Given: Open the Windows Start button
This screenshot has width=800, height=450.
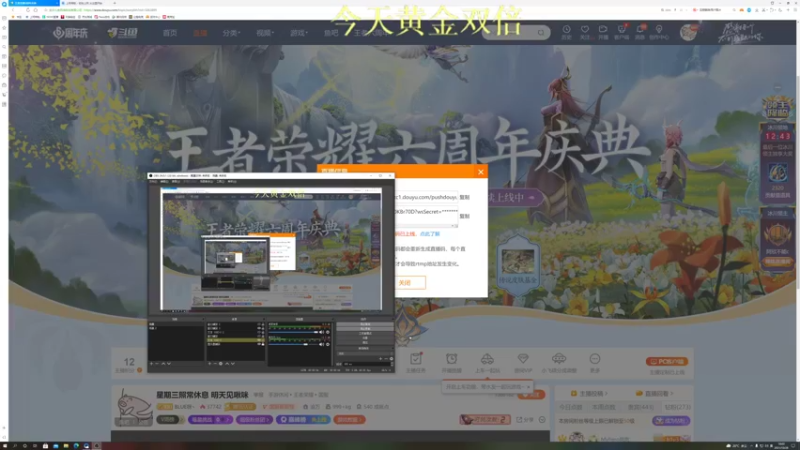Looking at the screenshot, I should coord(5,446).
